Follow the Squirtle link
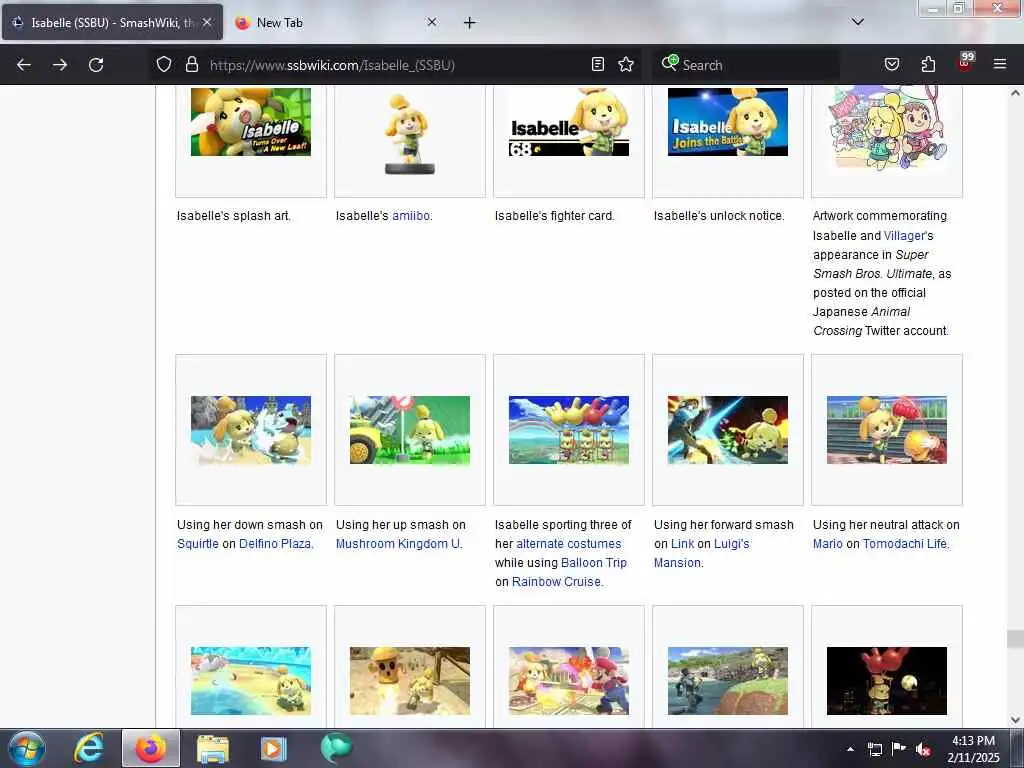 point(198,543)
